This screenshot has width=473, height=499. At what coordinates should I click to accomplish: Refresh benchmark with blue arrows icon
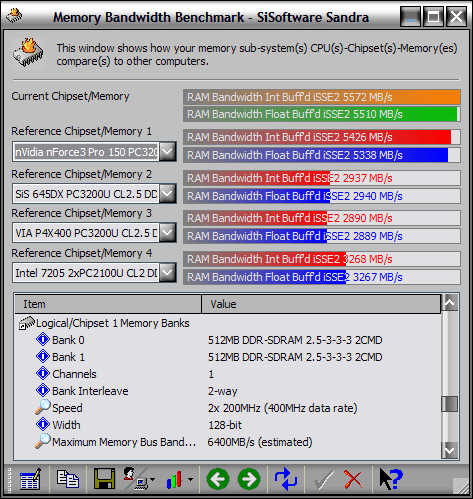coord(286,479)
